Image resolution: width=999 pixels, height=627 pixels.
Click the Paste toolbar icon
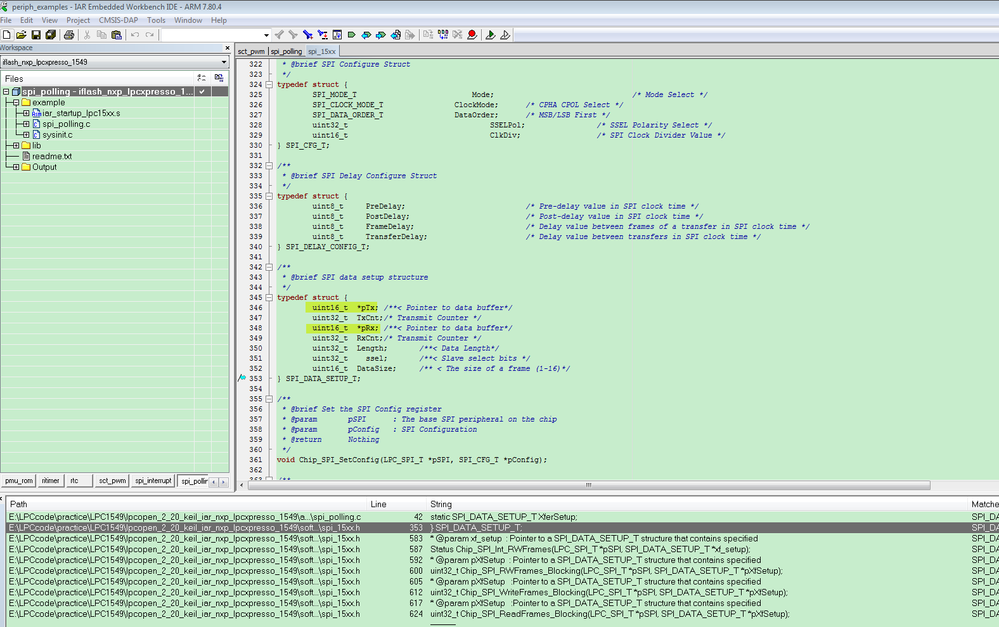point(117,35)
